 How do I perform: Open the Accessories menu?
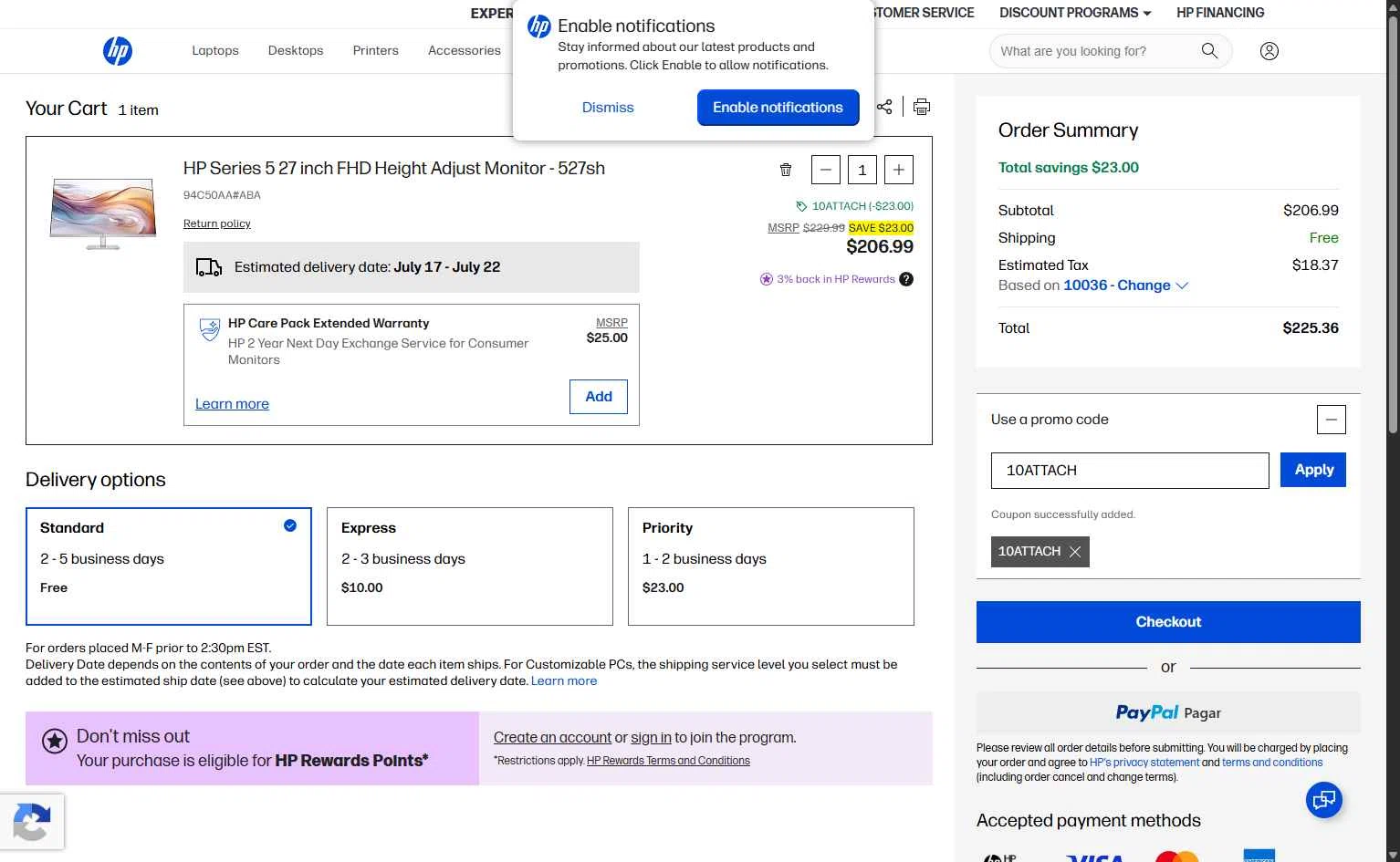pos(465,51)
